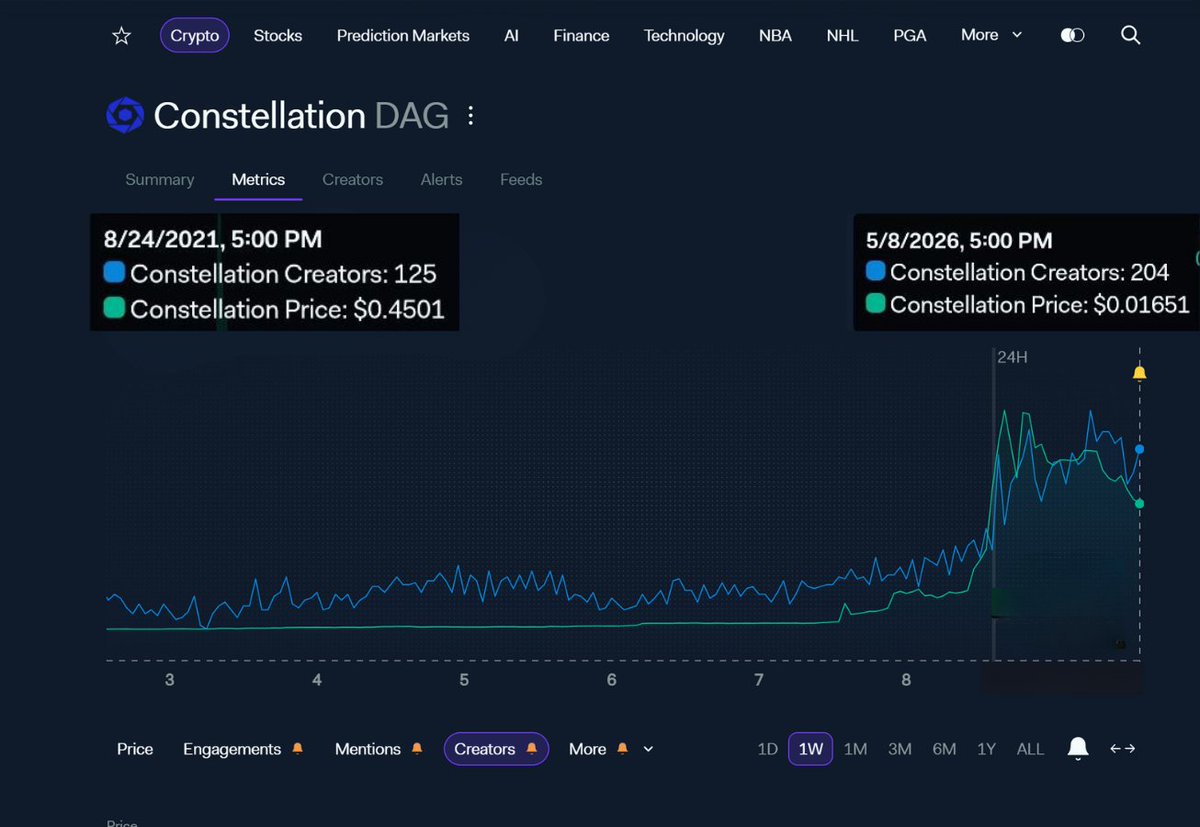Viewport: 1200px width, 827px height.
Task: Open the white bell alerts icon
Action: (1078, 748)
